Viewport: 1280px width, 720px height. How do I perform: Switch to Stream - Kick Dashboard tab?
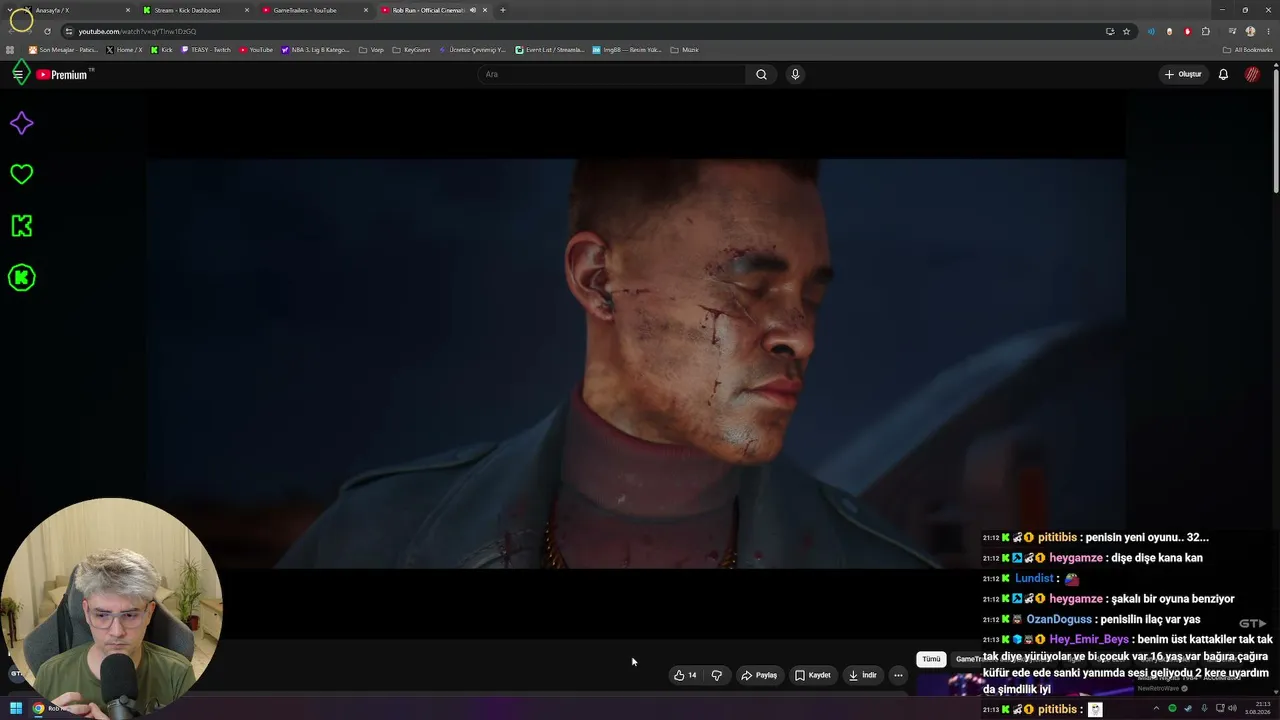(x=195, y=10)
